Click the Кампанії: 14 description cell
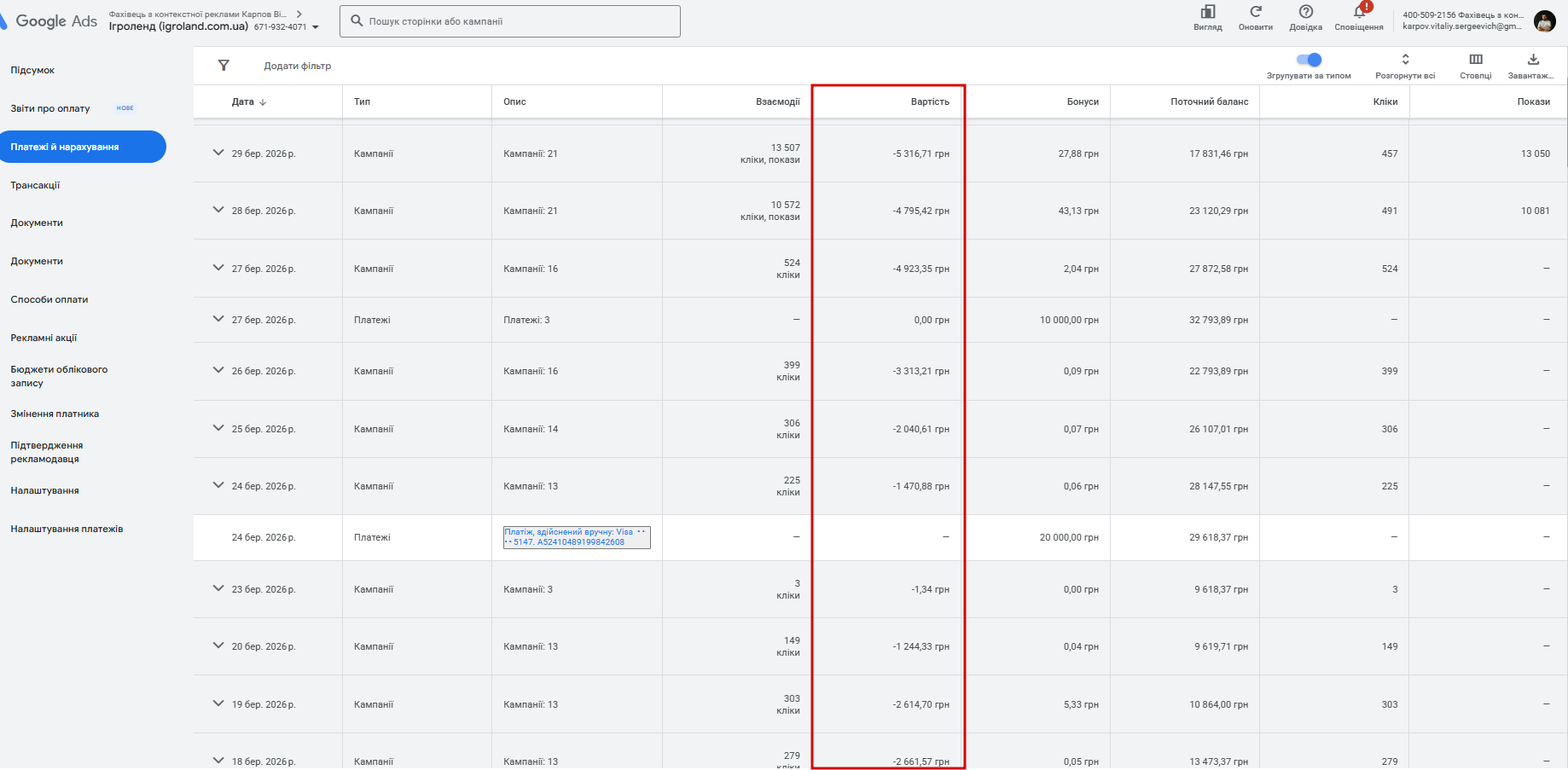 [531, 429]
